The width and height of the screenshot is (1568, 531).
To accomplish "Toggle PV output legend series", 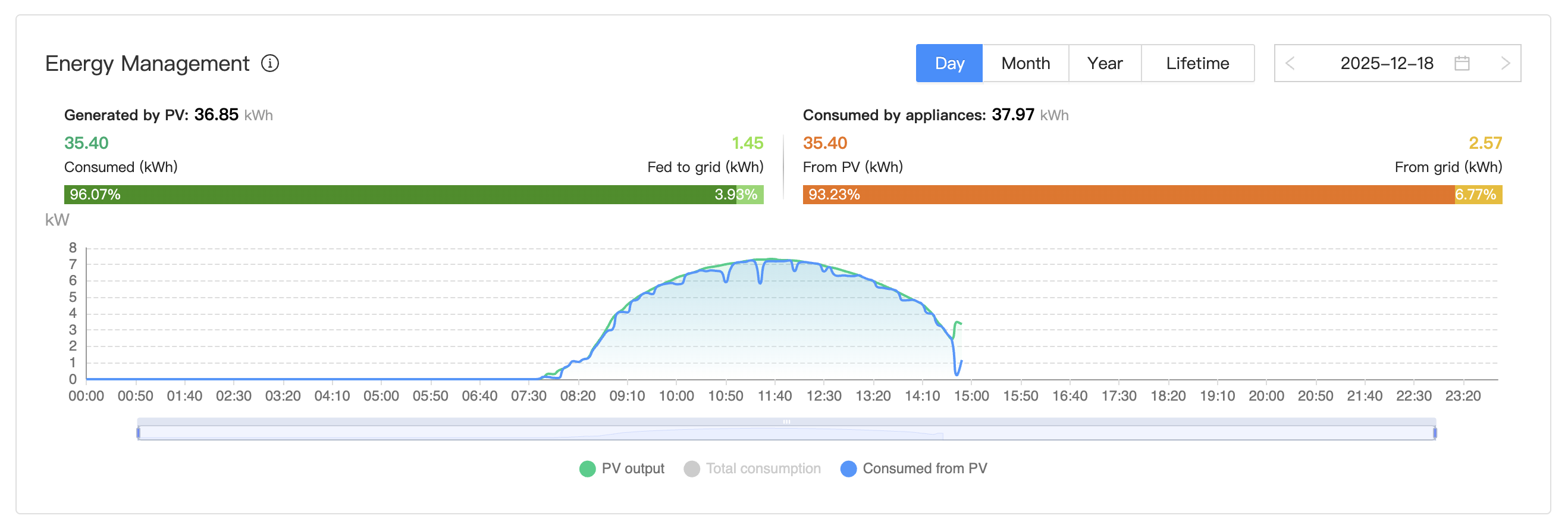I will 622,468.
